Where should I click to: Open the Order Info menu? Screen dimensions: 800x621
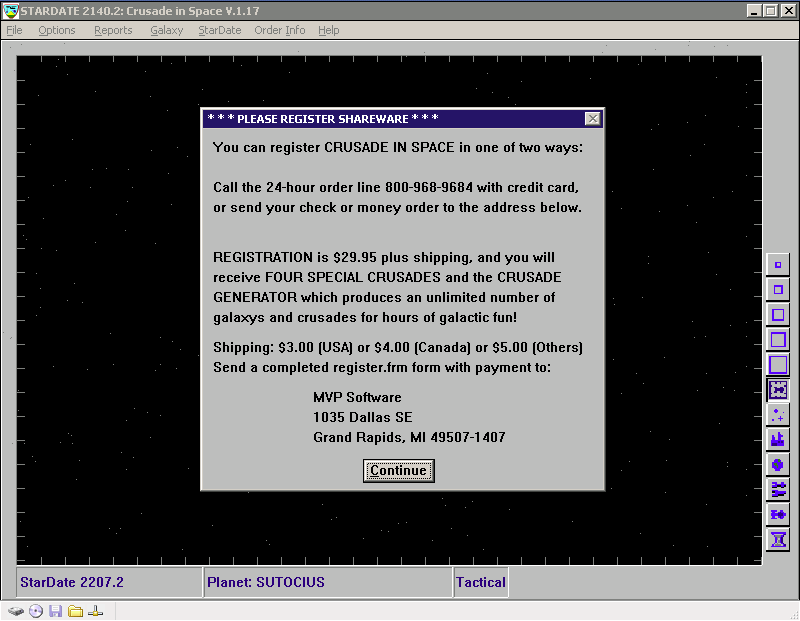coord(280,30)
